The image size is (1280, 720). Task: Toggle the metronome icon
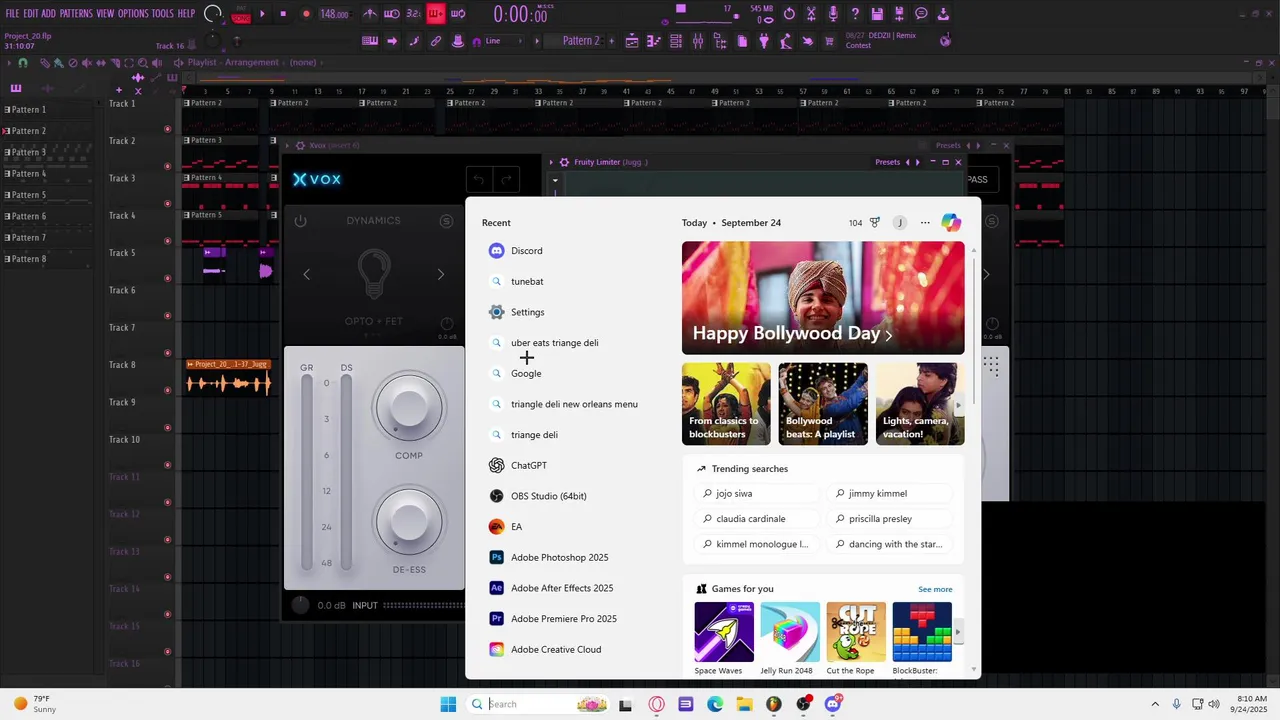click(370, 14)
